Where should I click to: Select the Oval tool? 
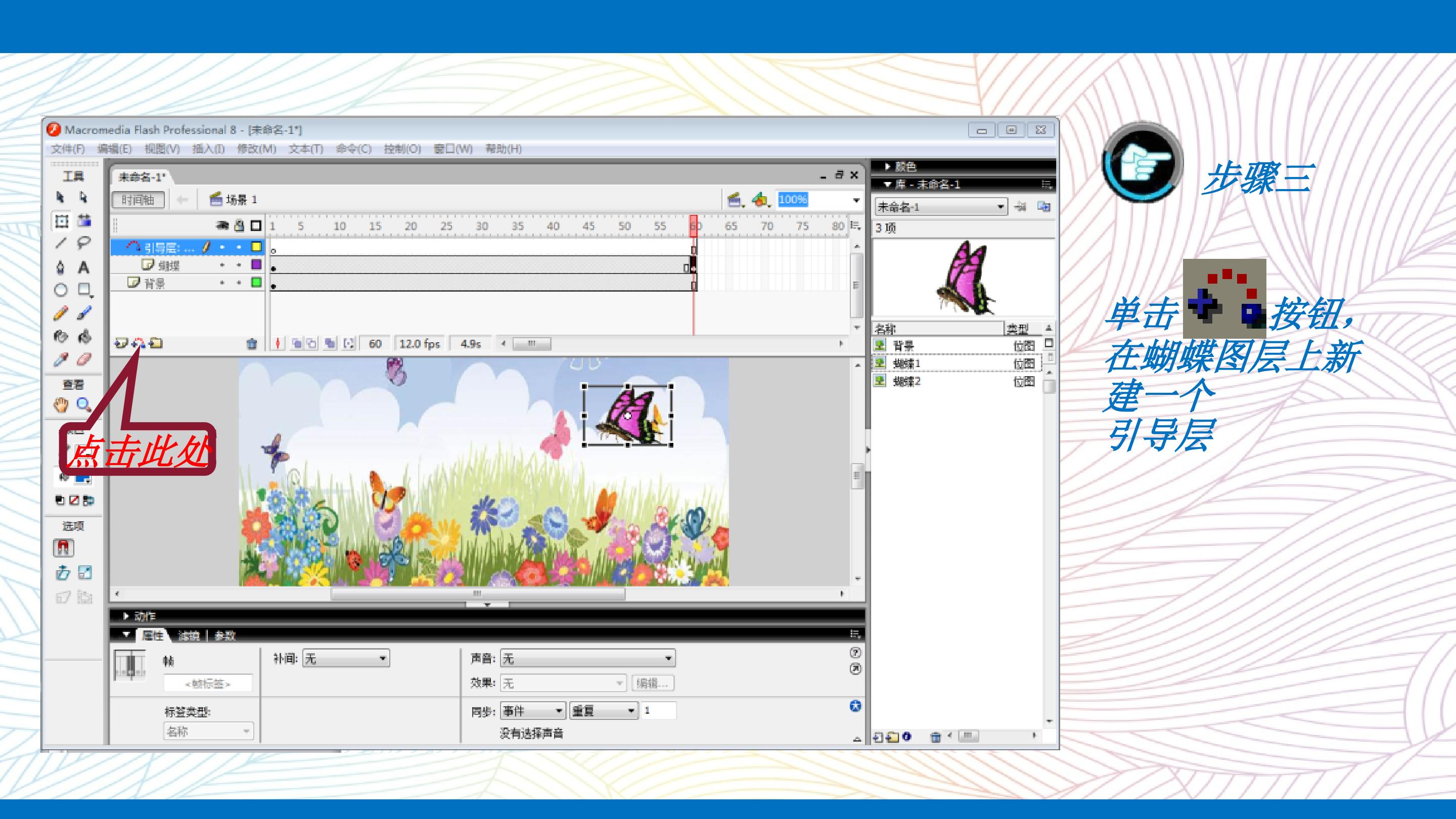coord(61,290)
